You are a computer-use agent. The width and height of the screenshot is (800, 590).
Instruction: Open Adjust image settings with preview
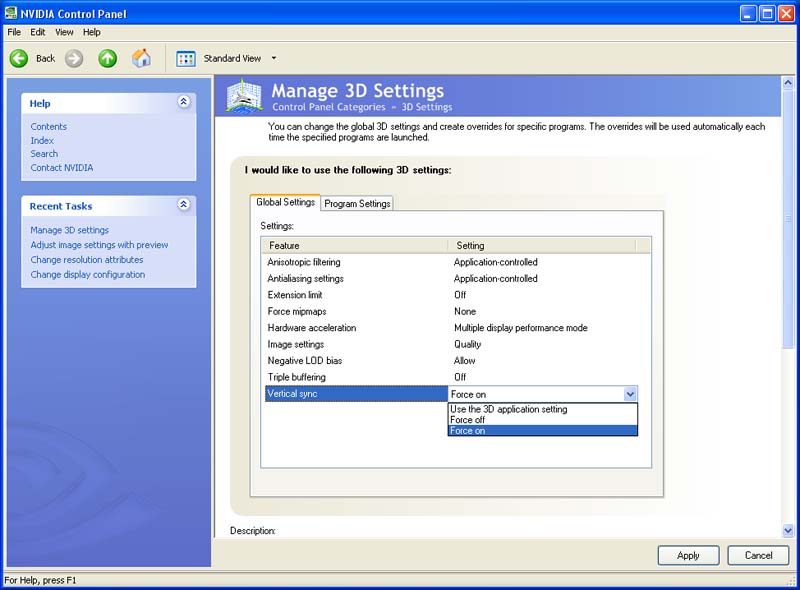click(99, 245)
